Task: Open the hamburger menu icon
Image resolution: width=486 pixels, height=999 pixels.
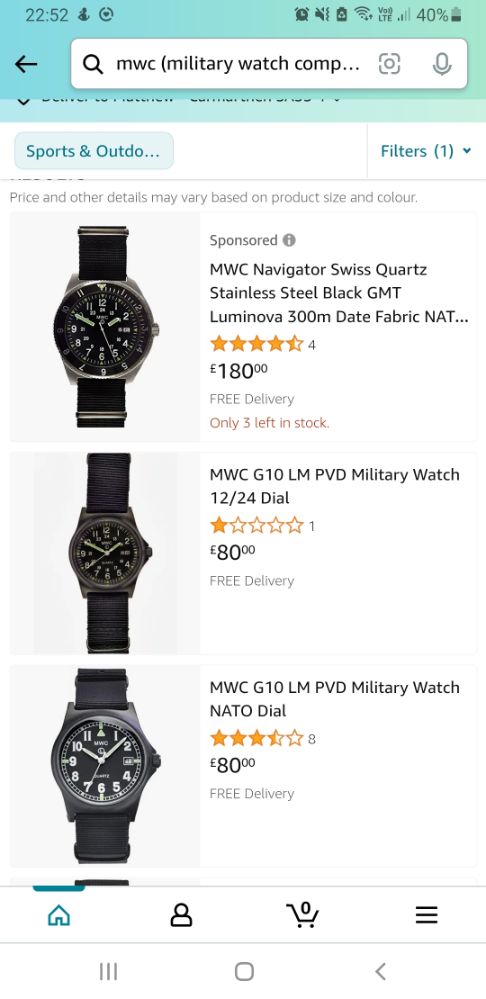Action: (x=426, y=916)
